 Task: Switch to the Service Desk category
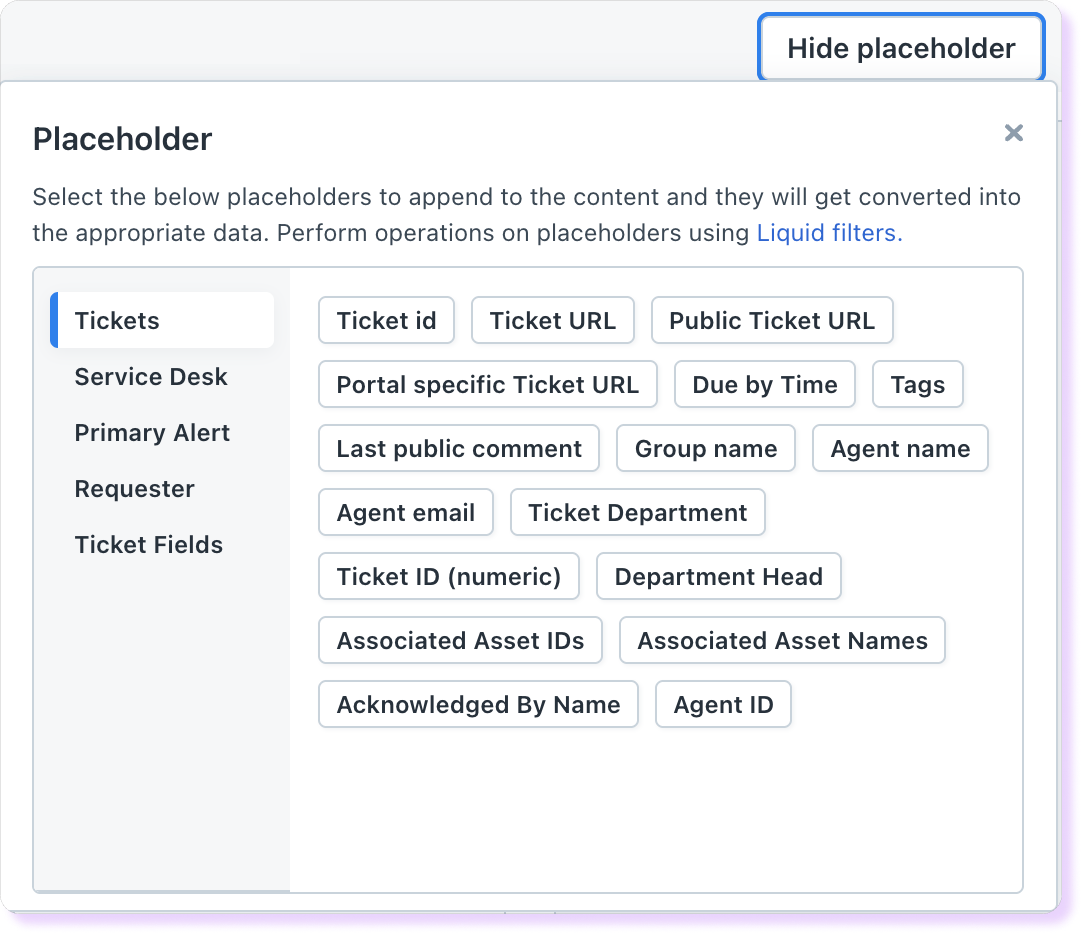pyautogui.click(x=151, y=377)
